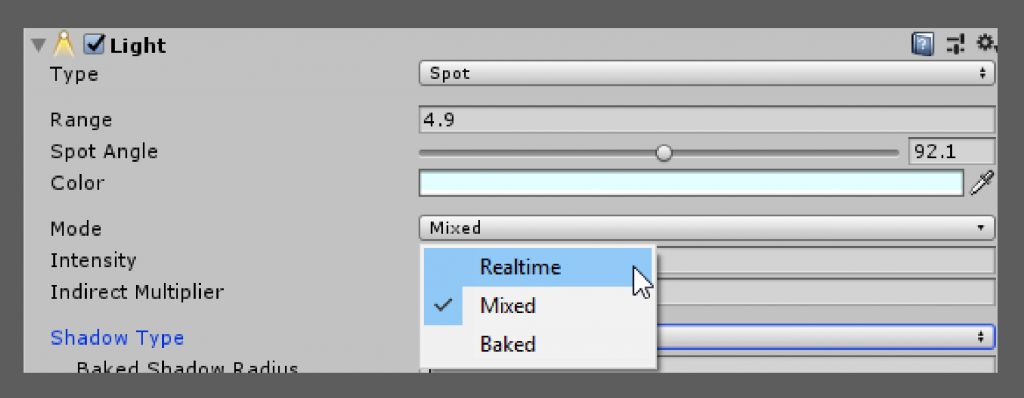Image resolution: width=1024 pixels, height=398 pixels.
Task: Open the Light component help reference icon
Action: point(922,44)
